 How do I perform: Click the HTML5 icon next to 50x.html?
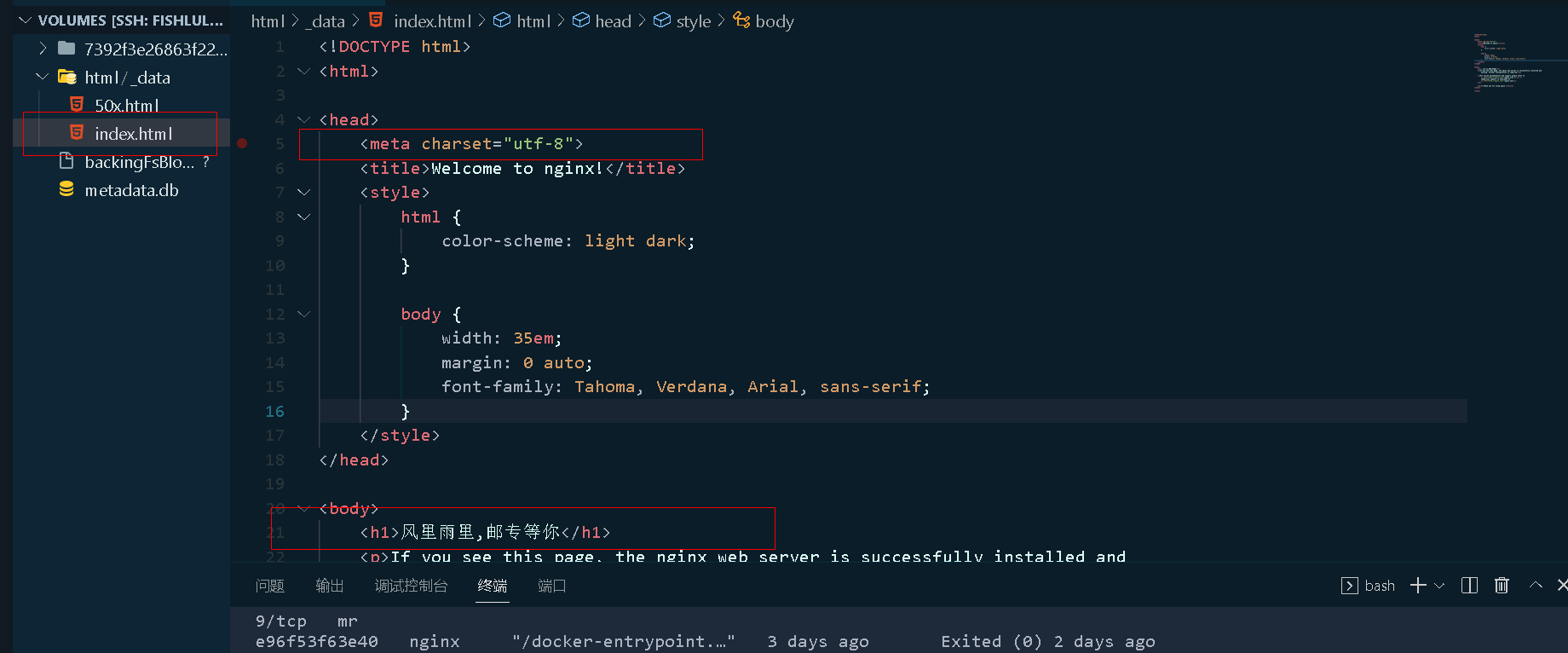point(77,105)
